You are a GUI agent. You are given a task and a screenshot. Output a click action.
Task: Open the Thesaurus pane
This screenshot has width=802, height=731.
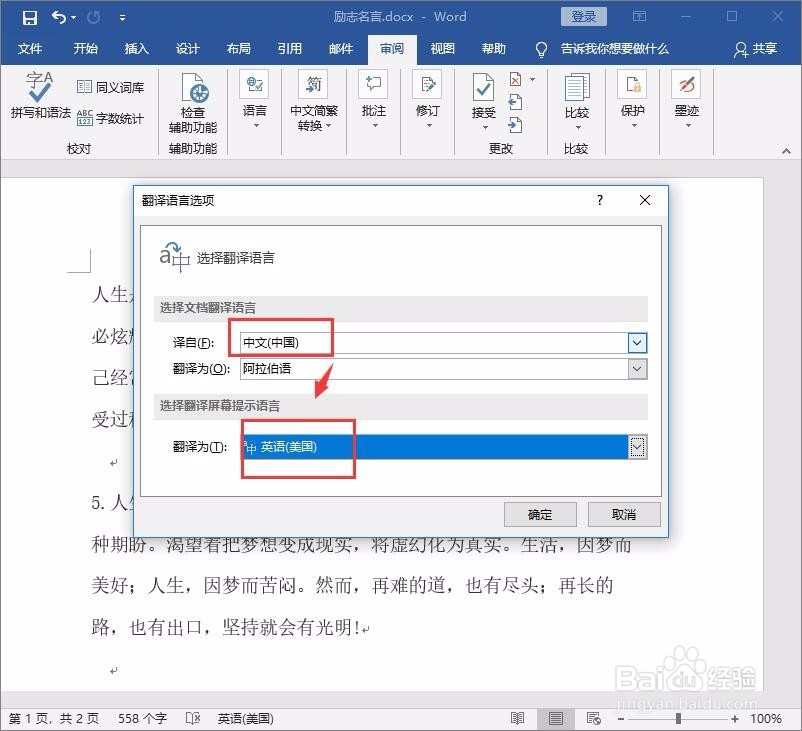click(x=109, y=88)
